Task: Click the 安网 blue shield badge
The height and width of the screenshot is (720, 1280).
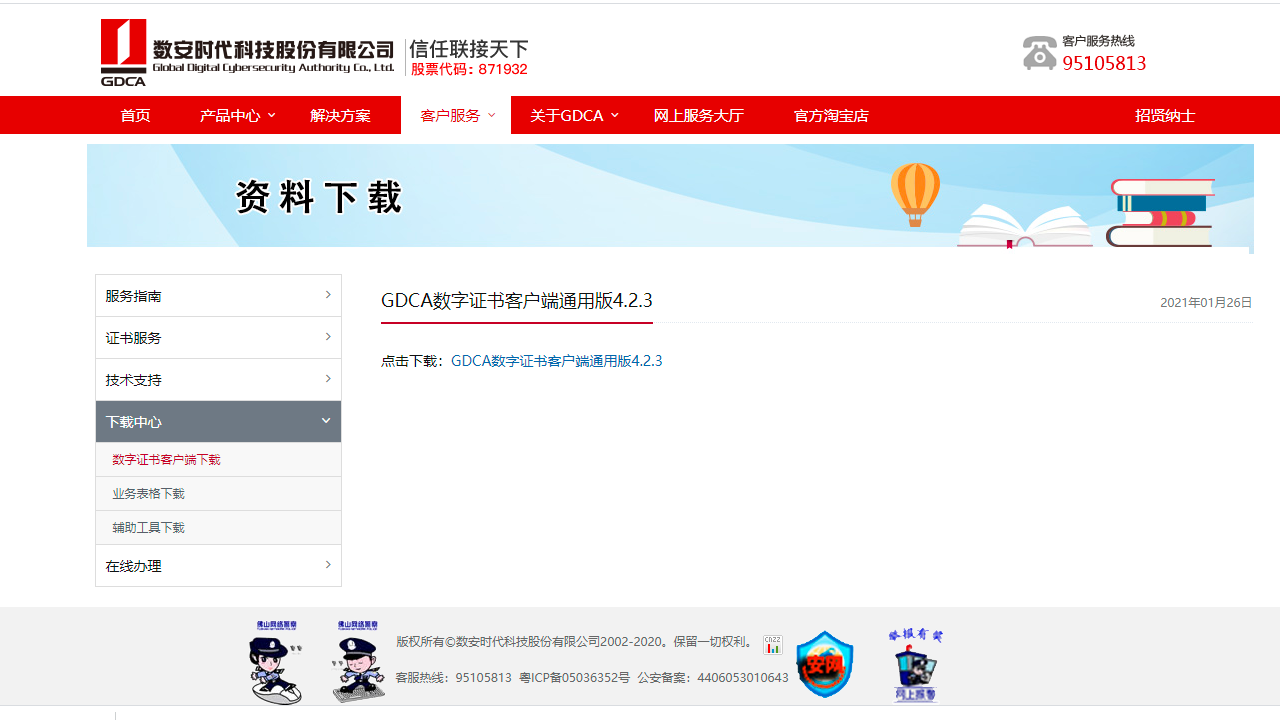Action: click(823, 663)
